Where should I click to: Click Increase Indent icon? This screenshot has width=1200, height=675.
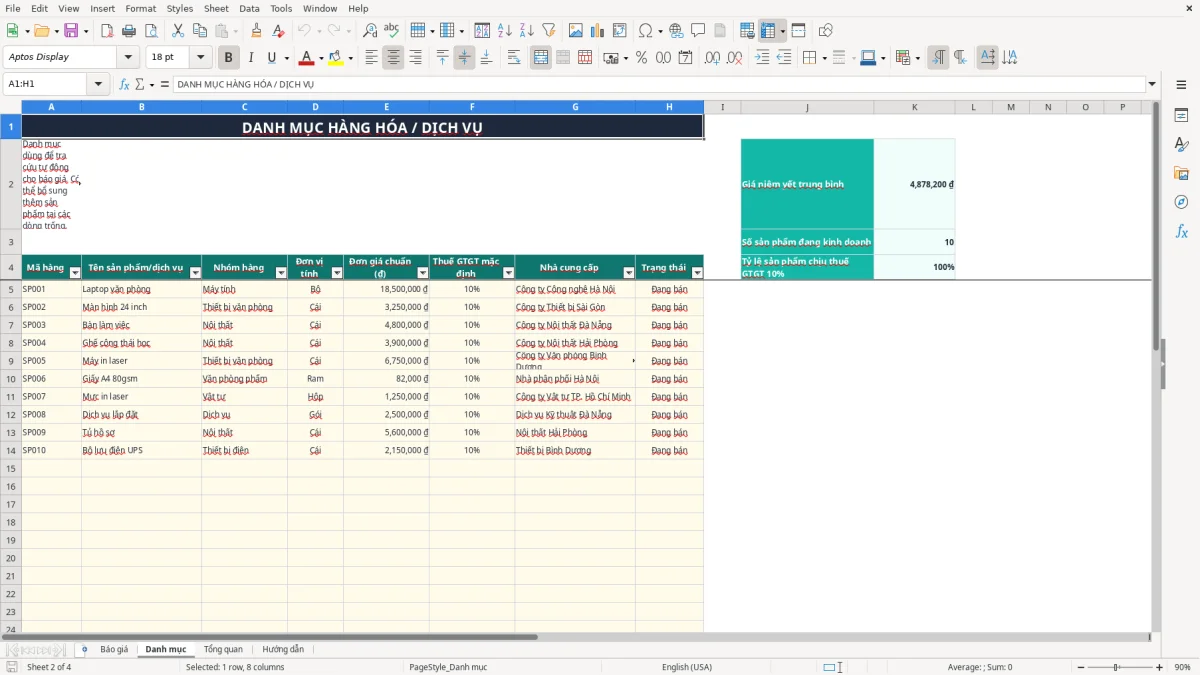(x=762, y=58)
